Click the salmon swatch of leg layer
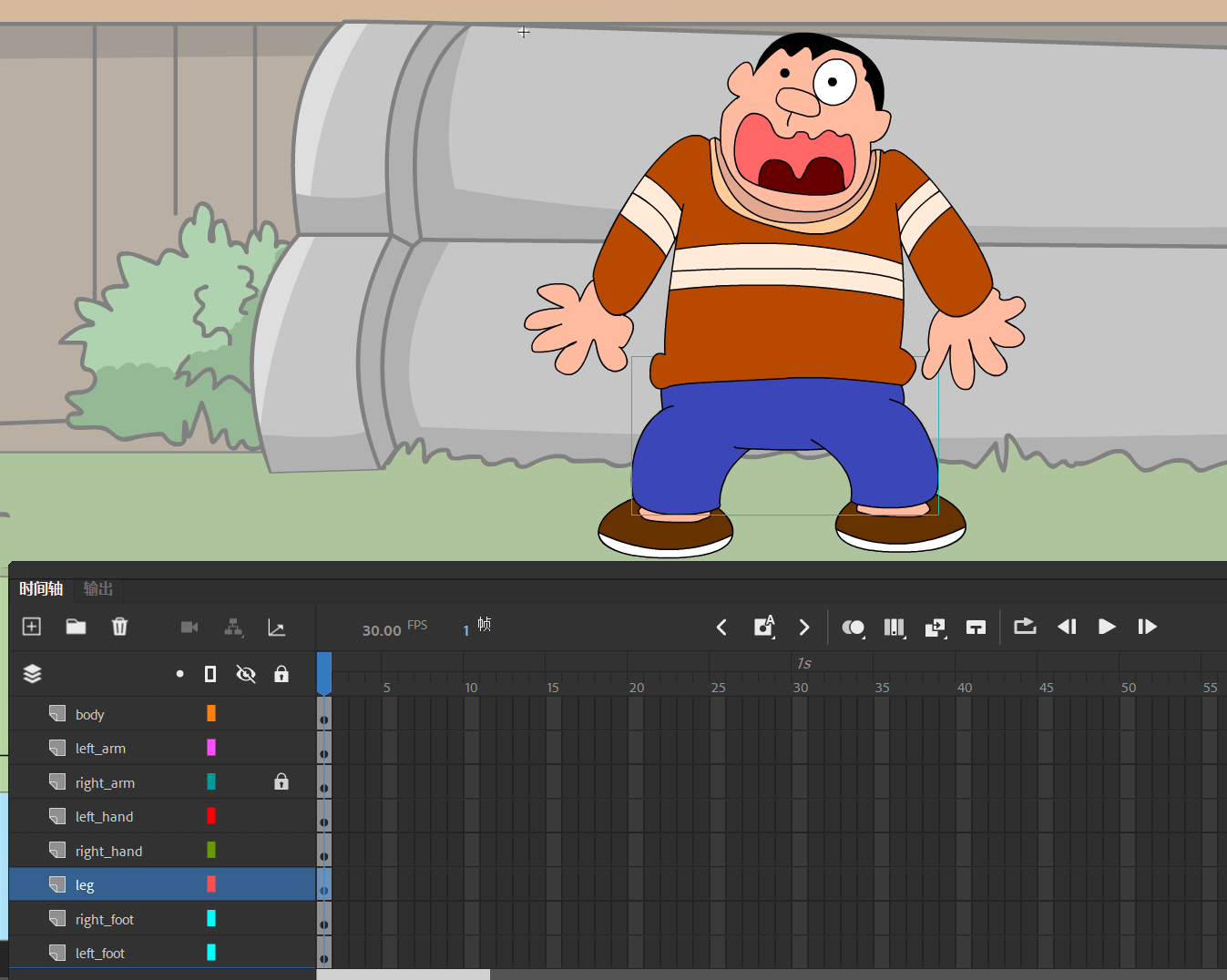Viewport: 1227px width, 980px height. (211, 883)
